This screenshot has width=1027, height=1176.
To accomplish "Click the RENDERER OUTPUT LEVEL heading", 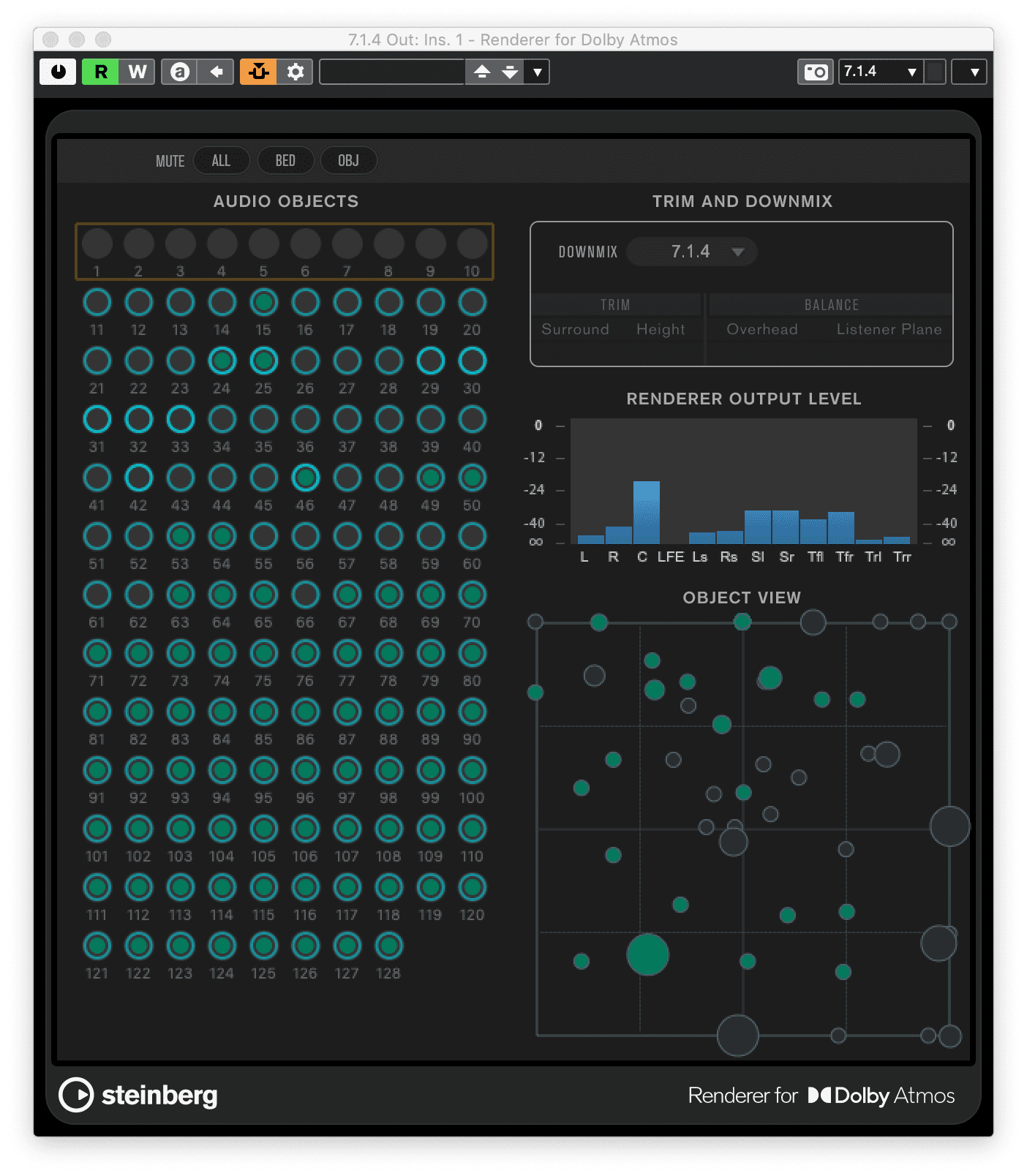I will tap(743, 399).
